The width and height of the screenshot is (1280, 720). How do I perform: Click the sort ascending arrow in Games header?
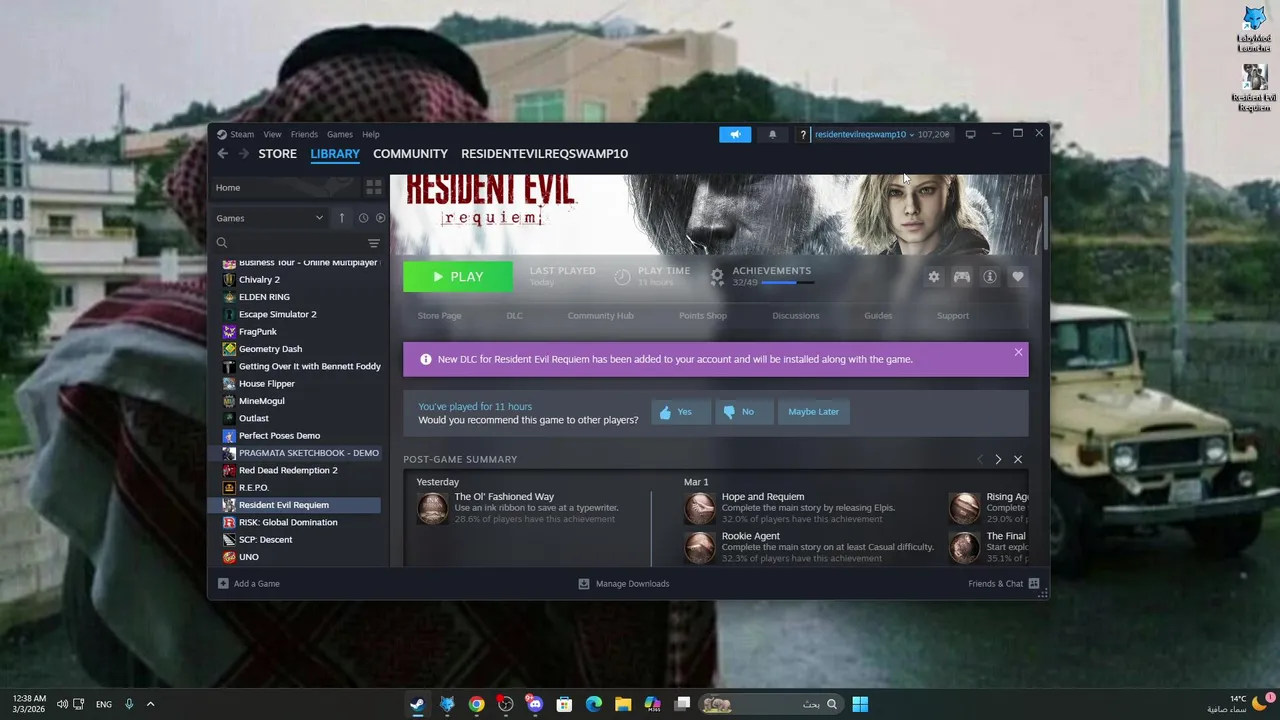click(x=341, y=218)
